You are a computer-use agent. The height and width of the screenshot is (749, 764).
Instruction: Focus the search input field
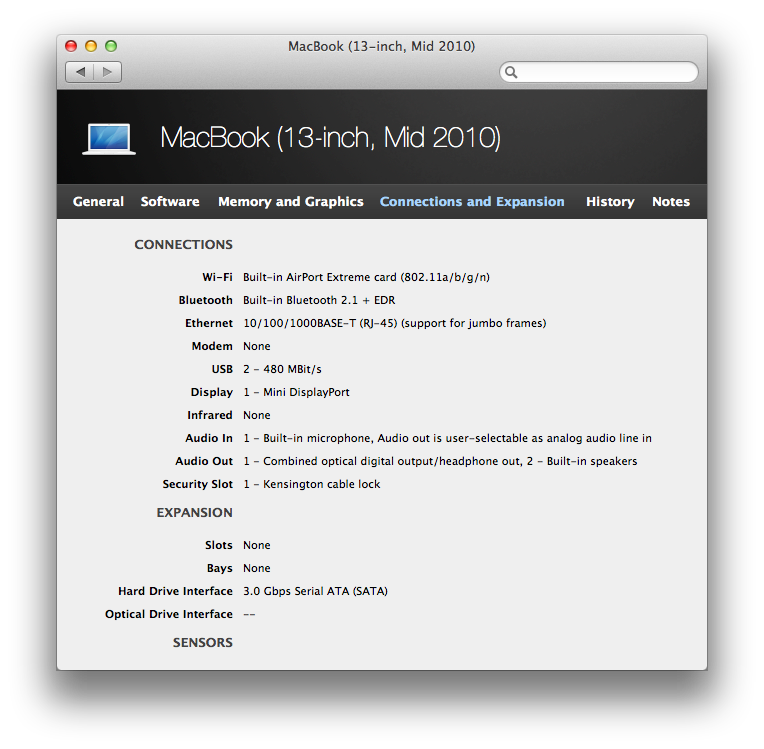[599, 72]
